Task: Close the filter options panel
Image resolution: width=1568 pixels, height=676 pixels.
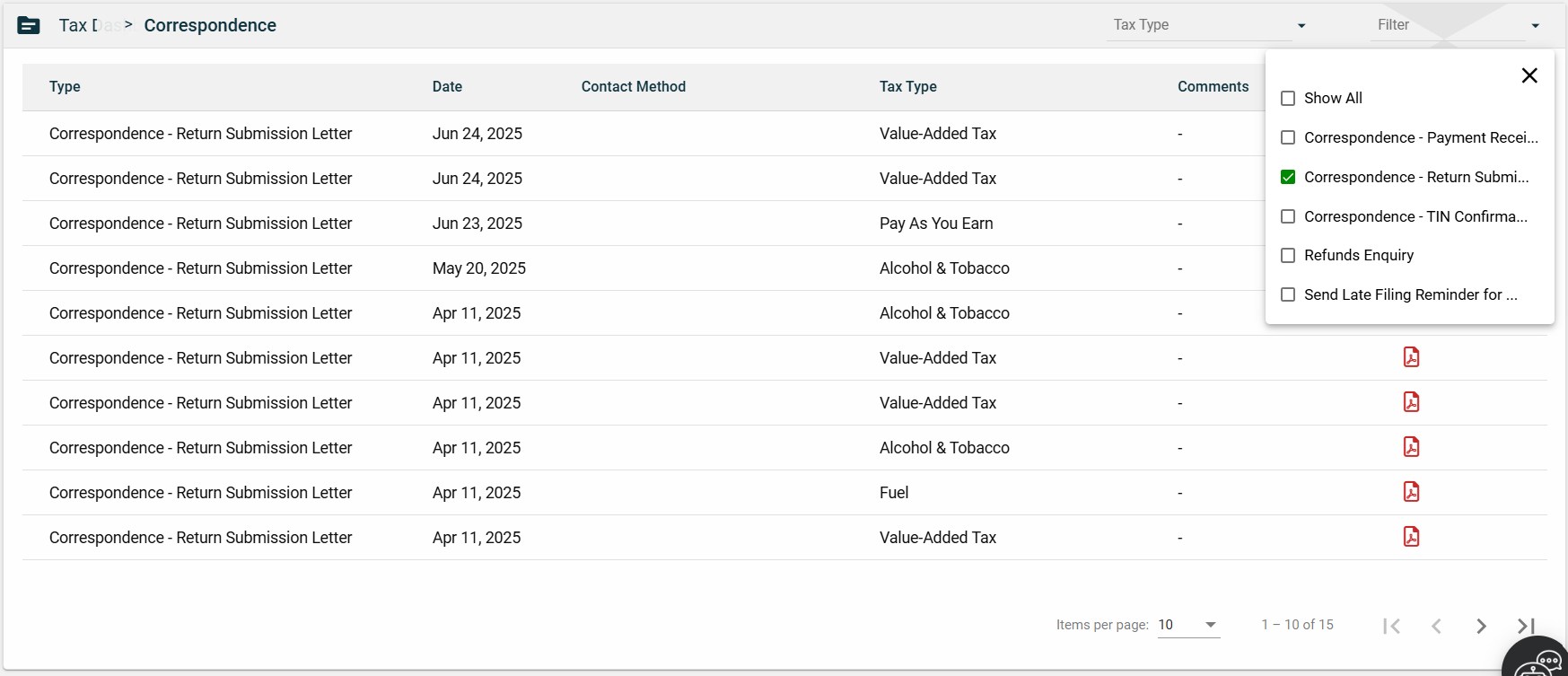Action: pyautogui.click(x=1529, y=75)
